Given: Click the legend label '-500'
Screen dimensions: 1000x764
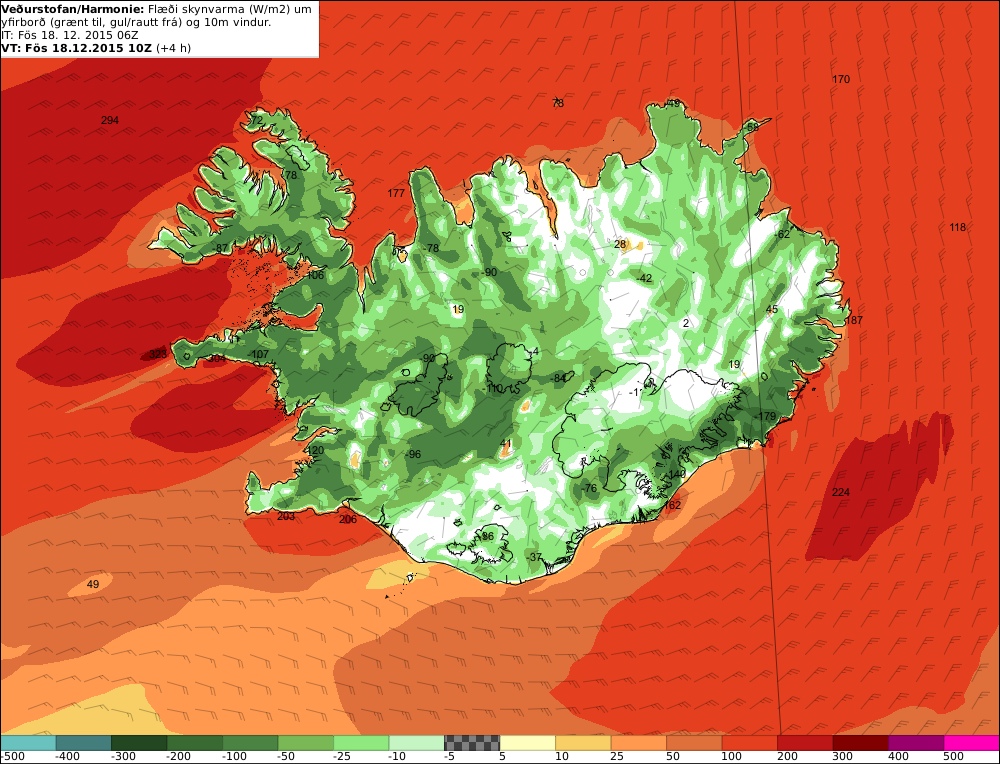Looking at the screenshot, I should [x=12, y=757].
